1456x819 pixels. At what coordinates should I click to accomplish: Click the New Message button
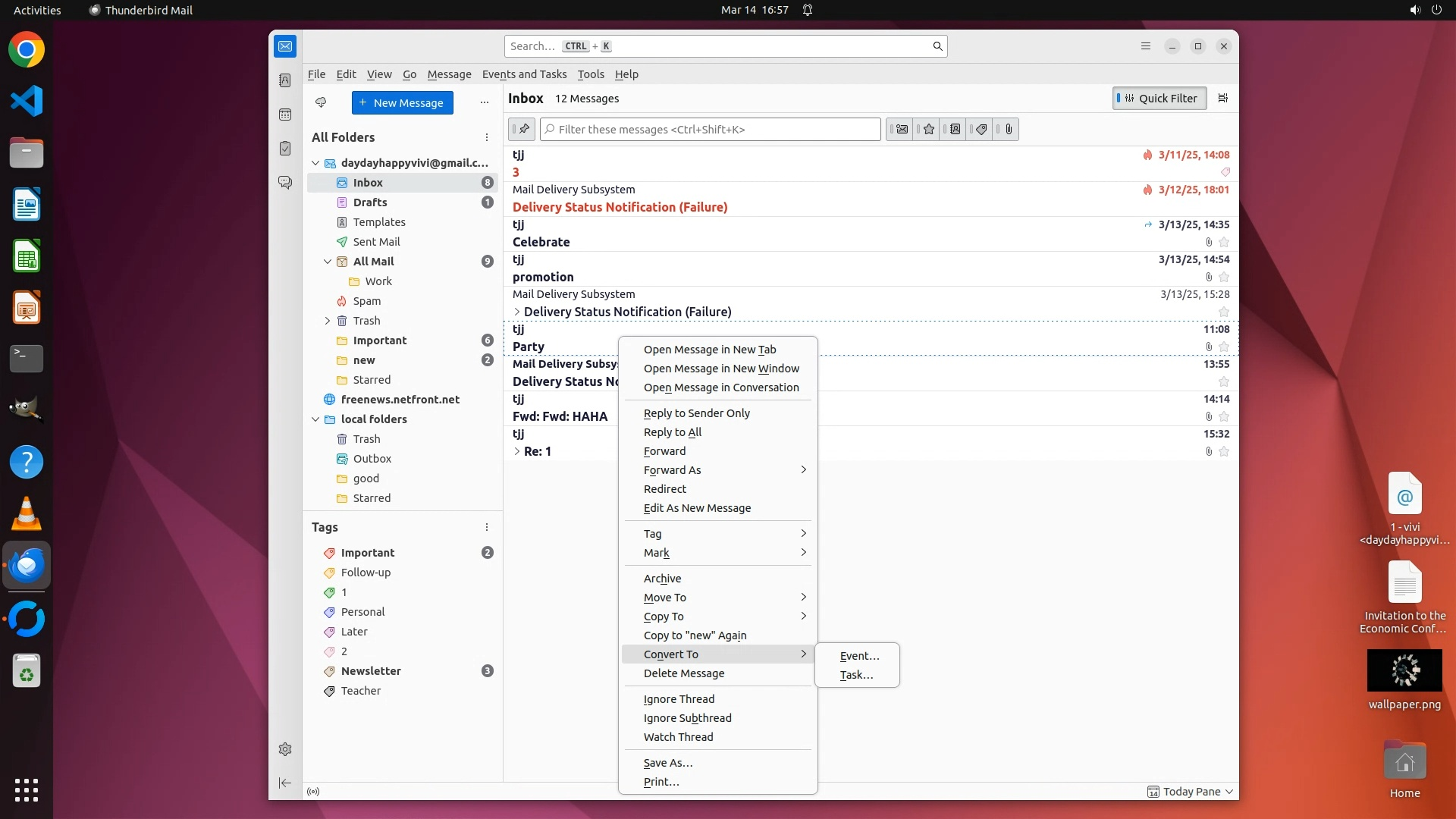[402, 102]
